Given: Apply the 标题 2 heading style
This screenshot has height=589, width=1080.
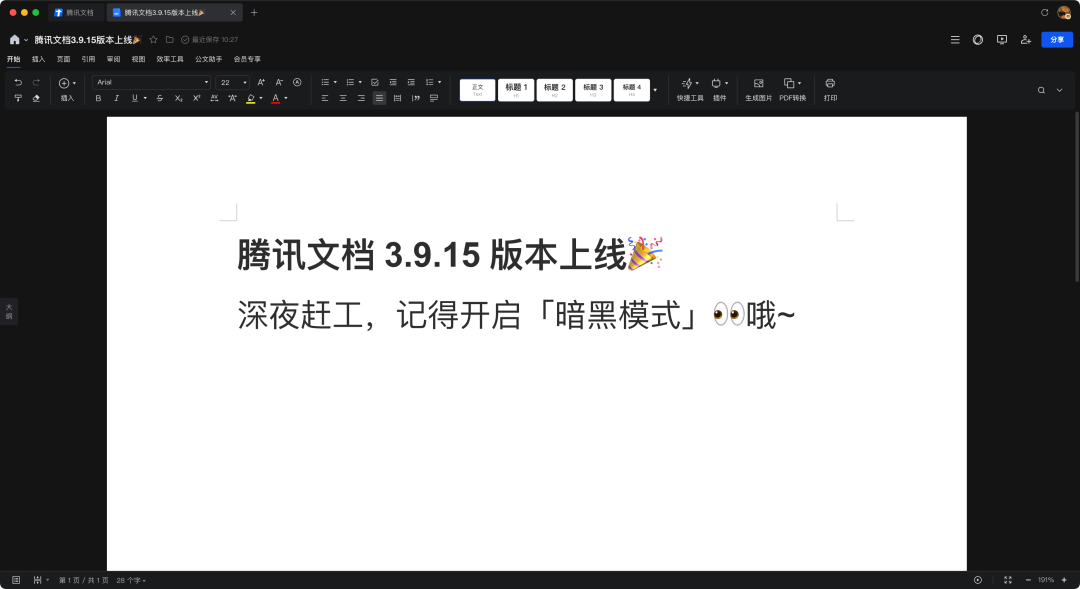Looking at the screenshot, I should click(x=554, y=90).
